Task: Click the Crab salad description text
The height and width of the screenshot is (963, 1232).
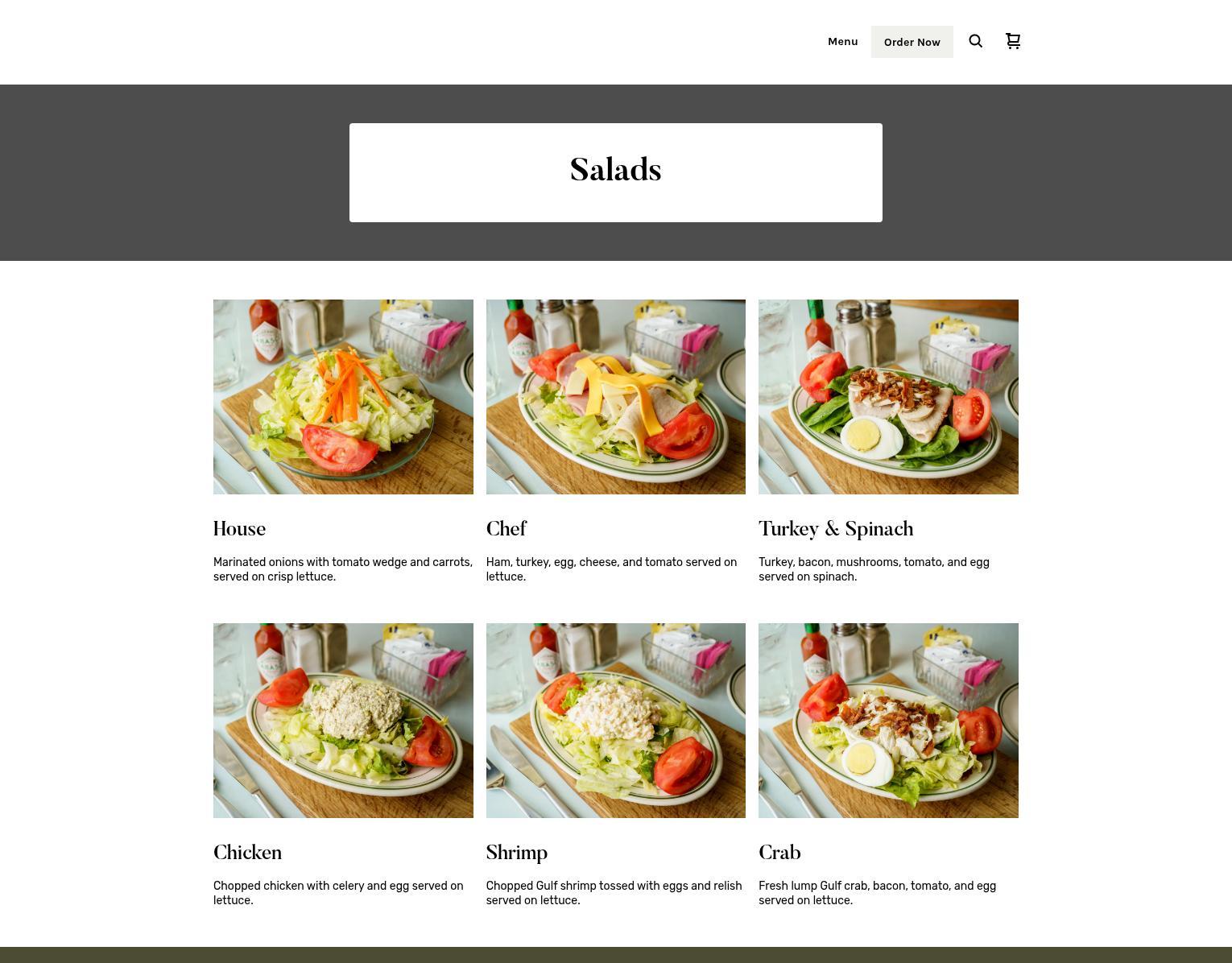Action: point(878,893)
